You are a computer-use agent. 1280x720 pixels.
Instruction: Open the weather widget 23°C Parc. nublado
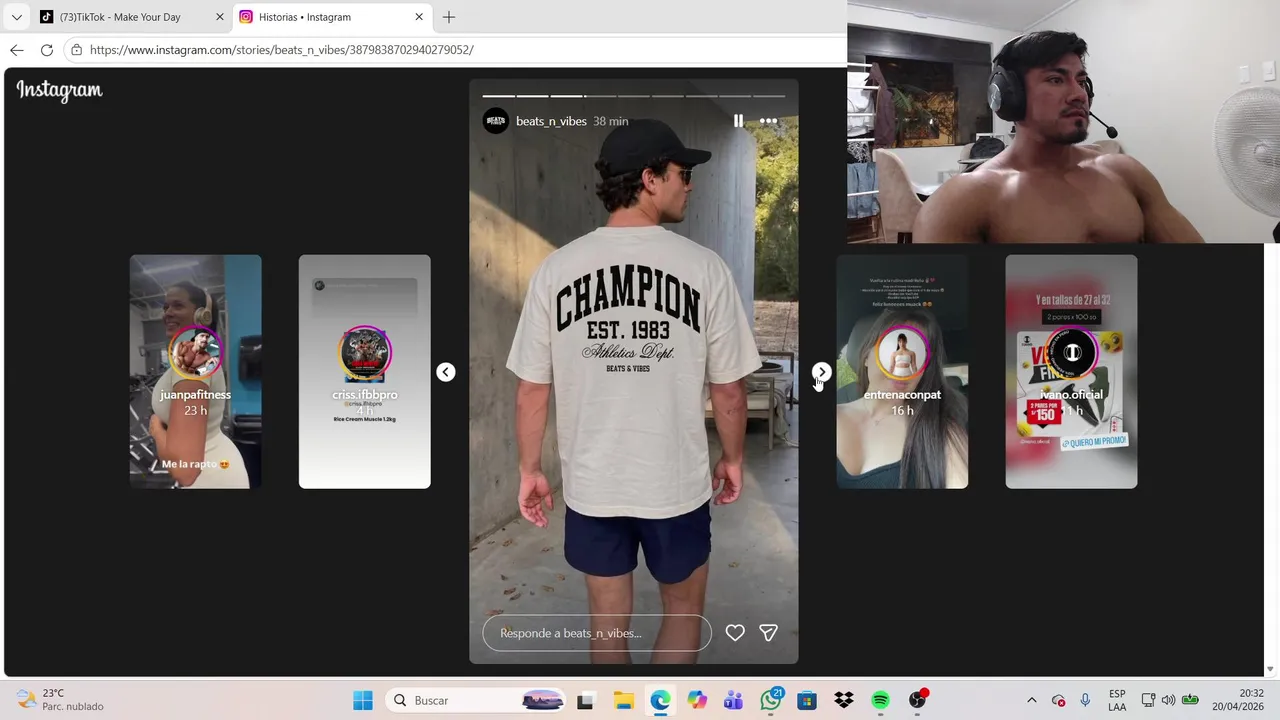[61, 700]
